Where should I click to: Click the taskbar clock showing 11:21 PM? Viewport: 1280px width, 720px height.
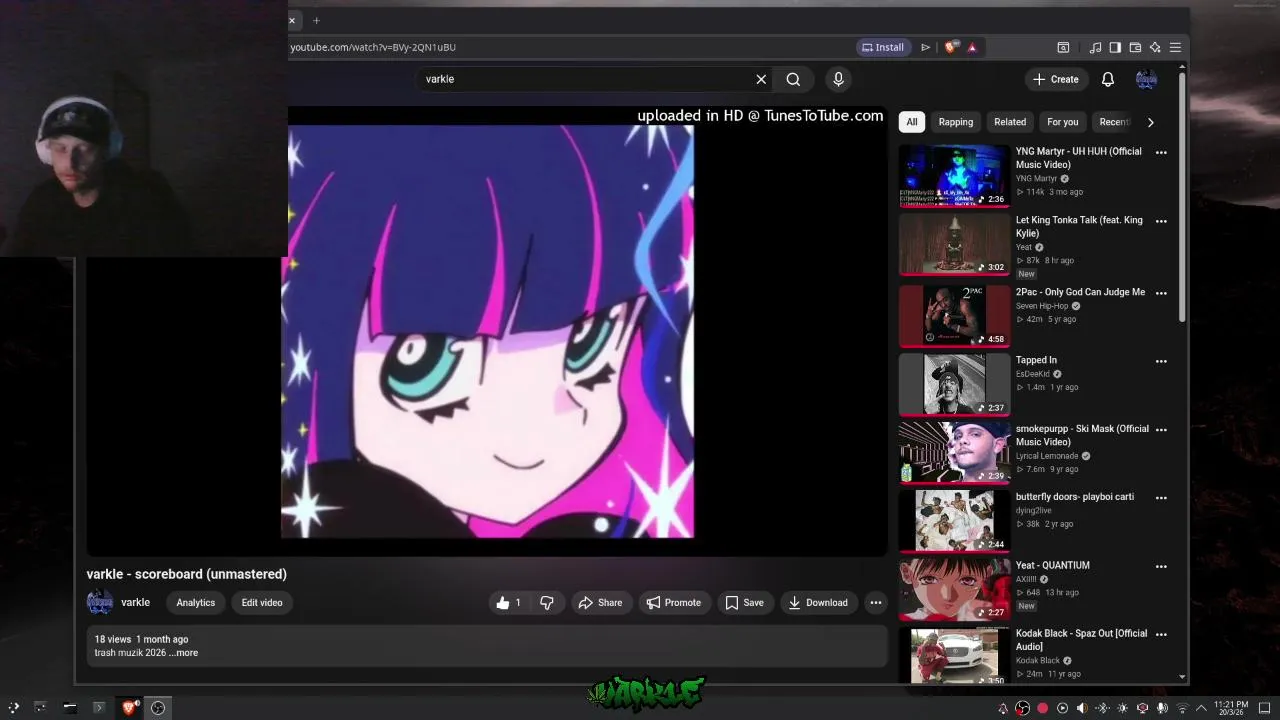pos(1231,708)
